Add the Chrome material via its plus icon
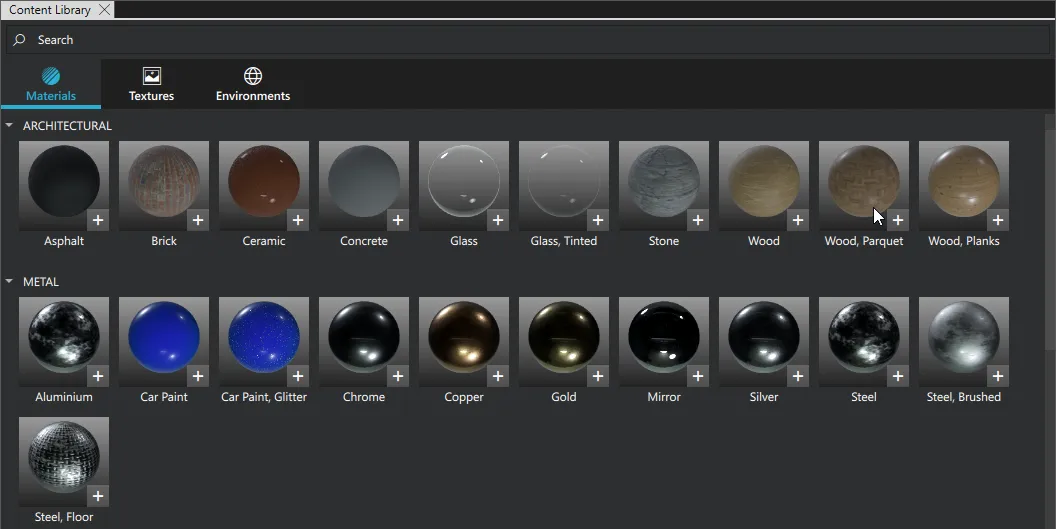 (x=398, y=376)
